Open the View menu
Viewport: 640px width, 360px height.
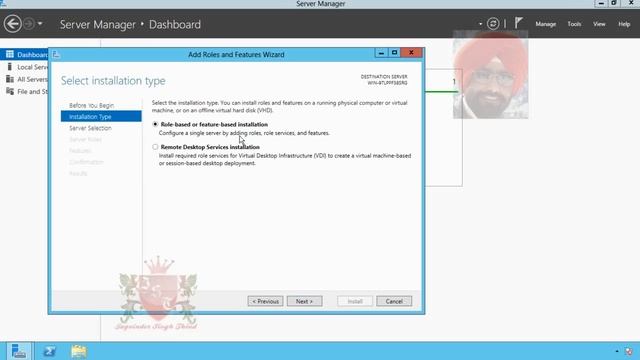[x=599, y=24]
